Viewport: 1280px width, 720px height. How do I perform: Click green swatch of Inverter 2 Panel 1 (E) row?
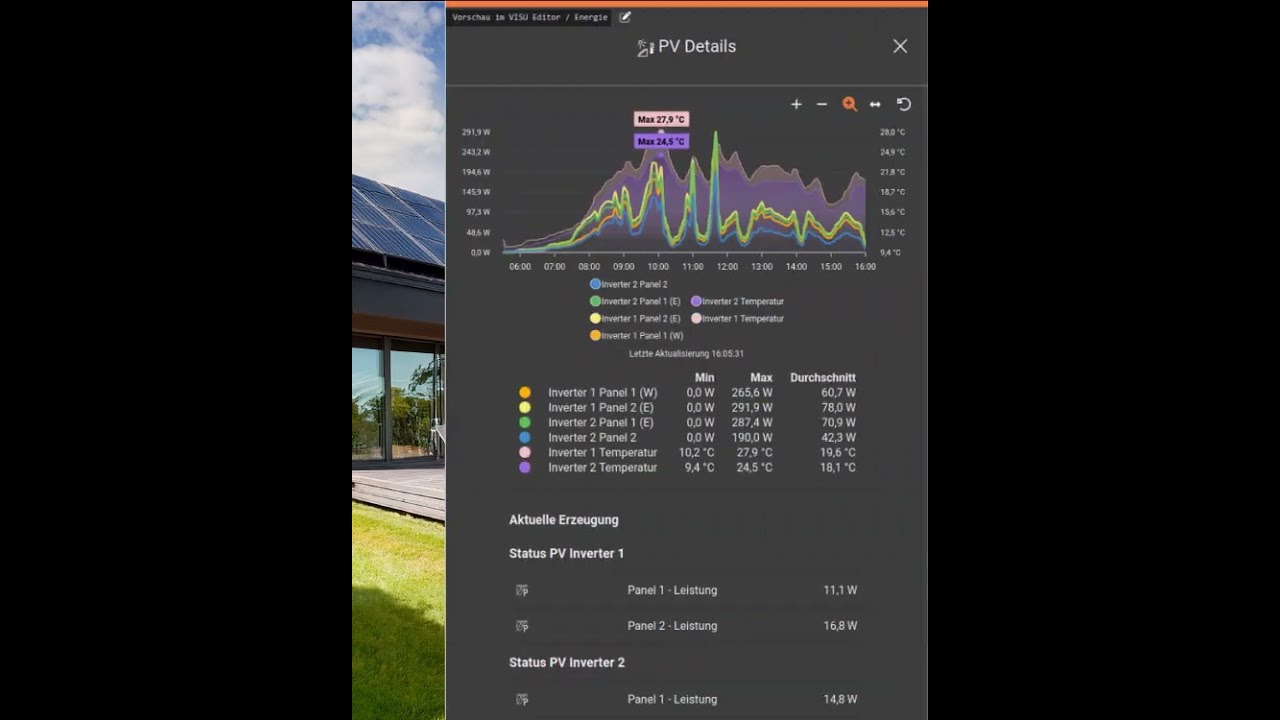point(525,423)
